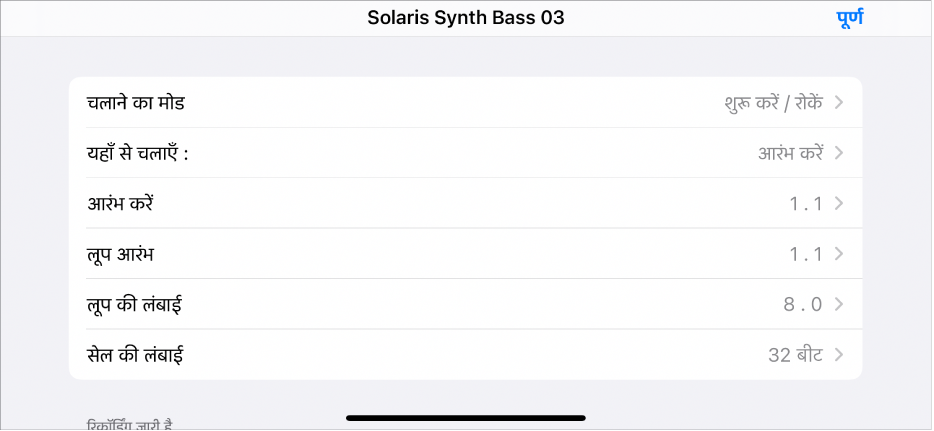
Task: Open the सेल की लंबाई setting label
Action: (134, 354)
